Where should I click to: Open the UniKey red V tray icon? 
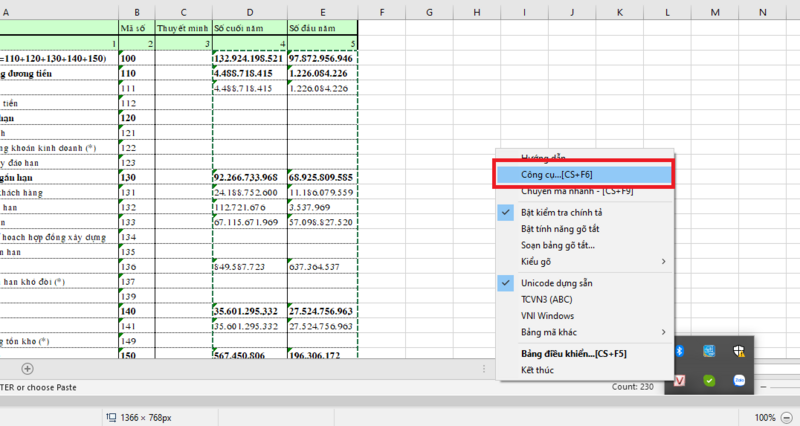coord(680,380)
